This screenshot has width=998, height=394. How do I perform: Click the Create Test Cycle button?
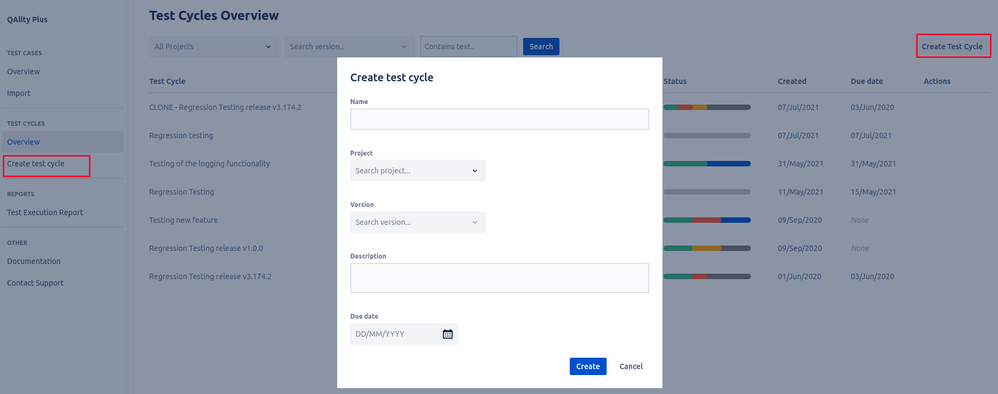coord(953,46)
